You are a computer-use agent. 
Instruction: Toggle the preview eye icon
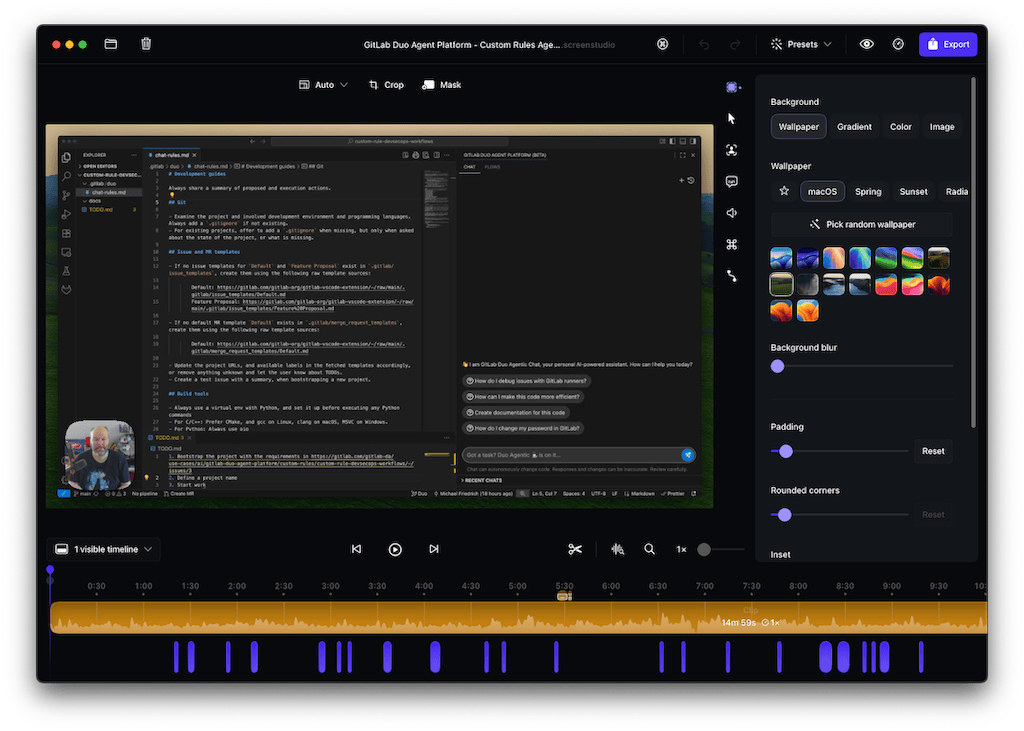coord(866,44)
